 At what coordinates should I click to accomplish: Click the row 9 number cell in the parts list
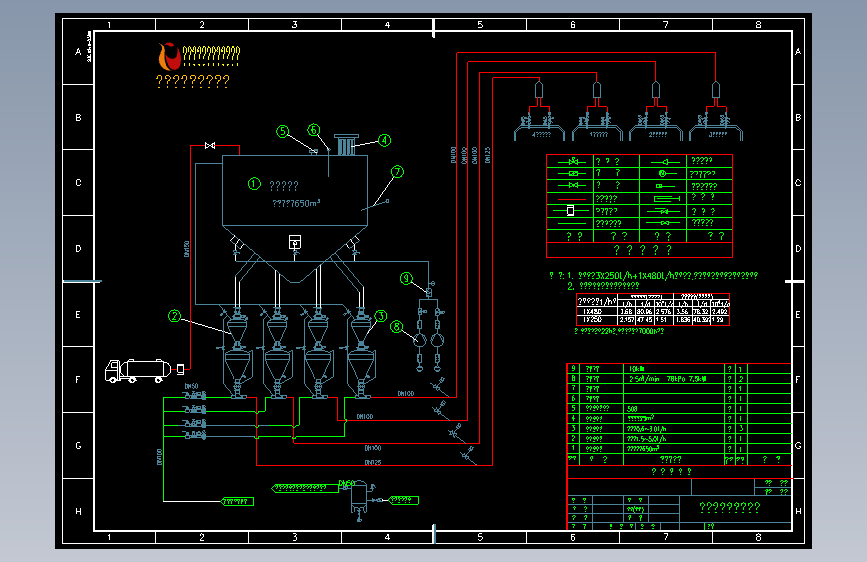coord(573,368)
